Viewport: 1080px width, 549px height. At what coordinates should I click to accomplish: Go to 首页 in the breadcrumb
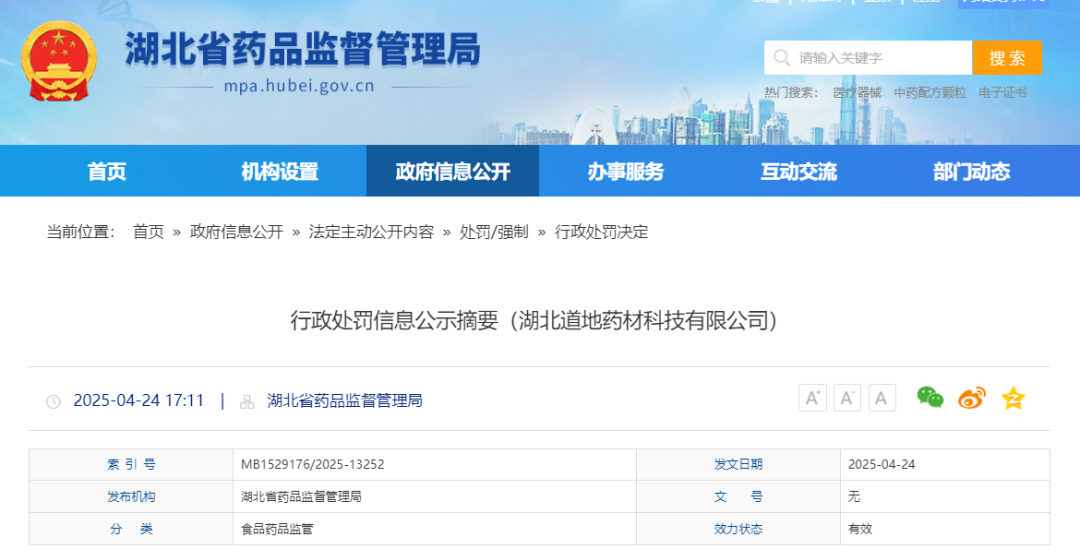pyautogui.click(x=148, y=232)
